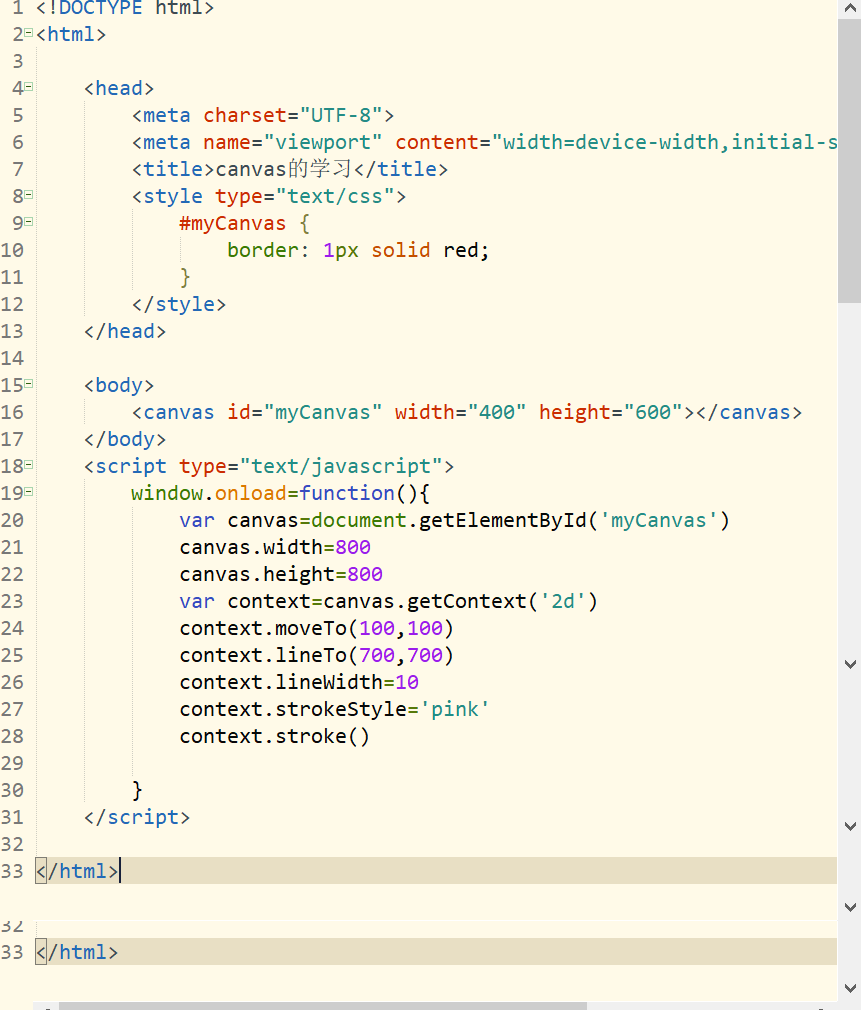Screen dimensions: 861x1010
Task: Click the horizontal scrollbar thumb at the bottom
Action: pyautogui.click(x=323, y=1005)
